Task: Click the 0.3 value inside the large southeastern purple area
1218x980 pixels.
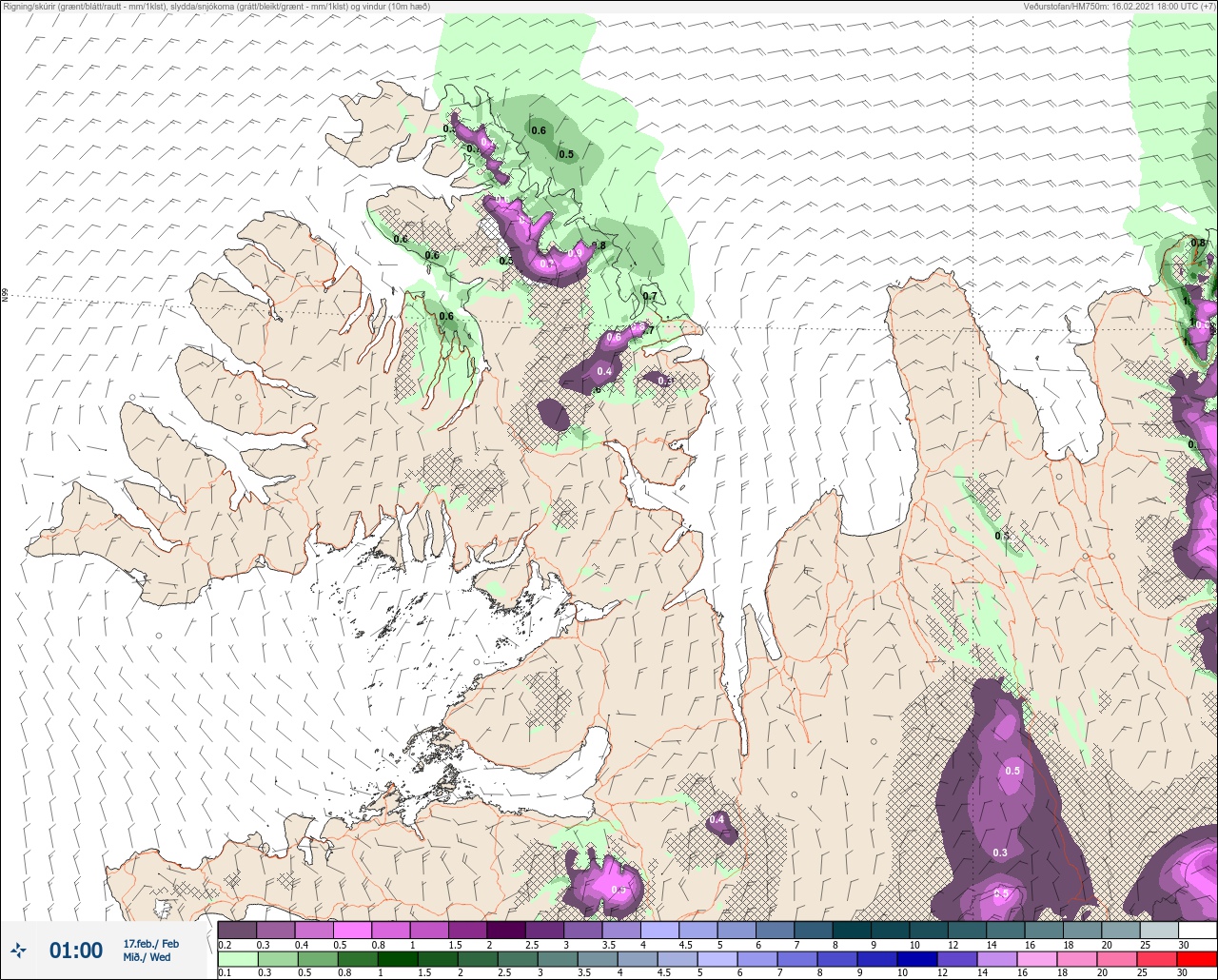Action: pos(1000,853)
